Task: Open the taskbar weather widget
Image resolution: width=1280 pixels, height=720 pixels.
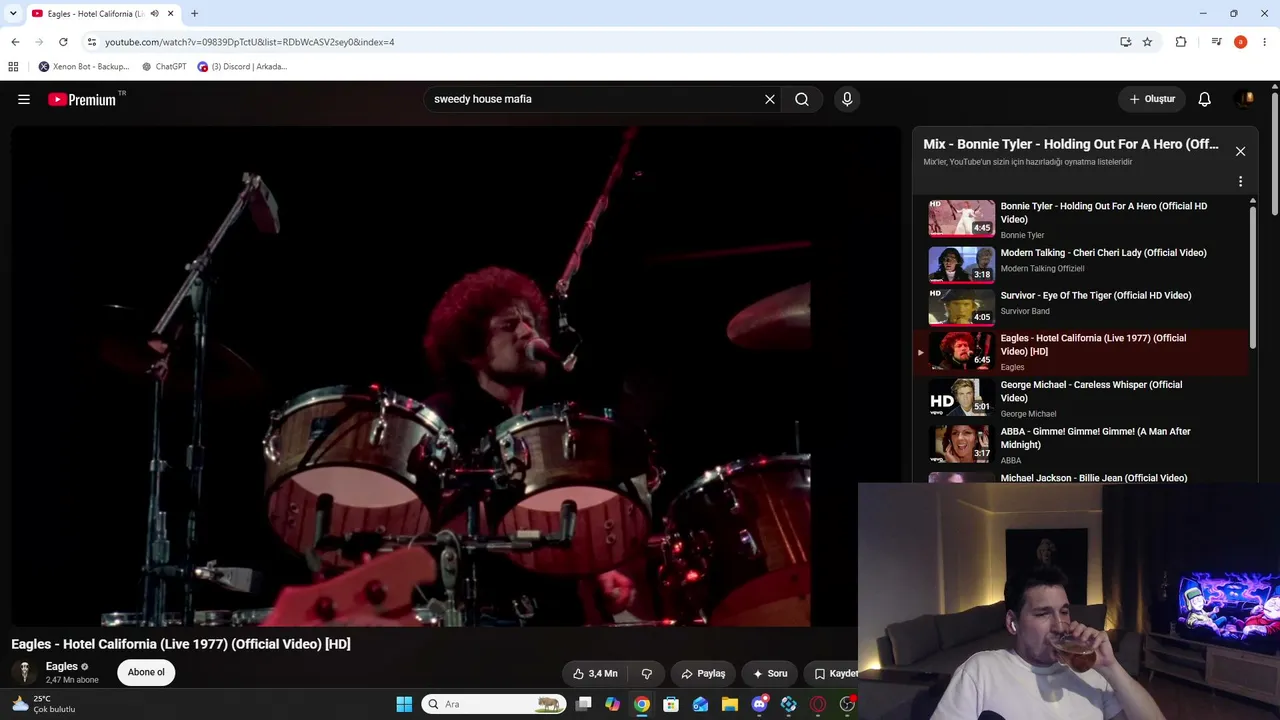Action: pyautogui.click(x=43, y=704)
